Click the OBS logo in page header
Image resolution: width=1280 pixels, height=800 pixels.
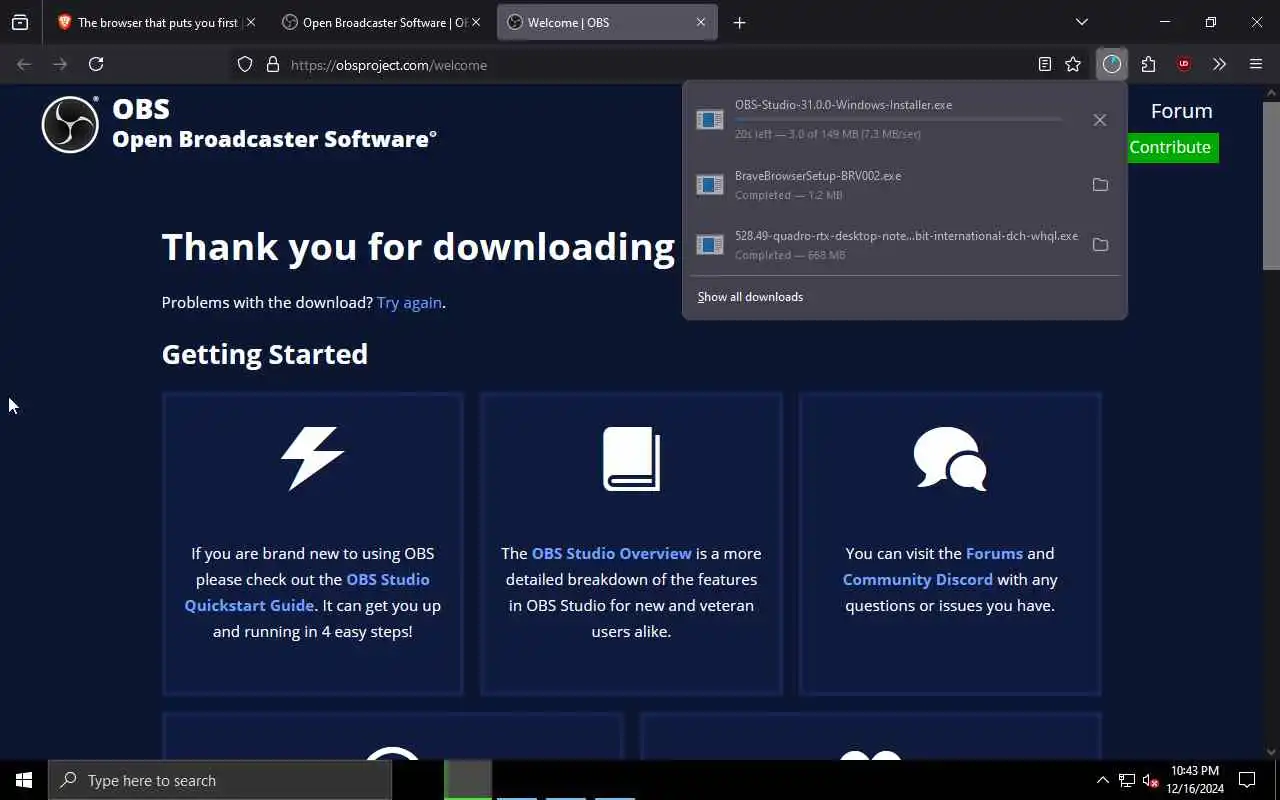70,125
